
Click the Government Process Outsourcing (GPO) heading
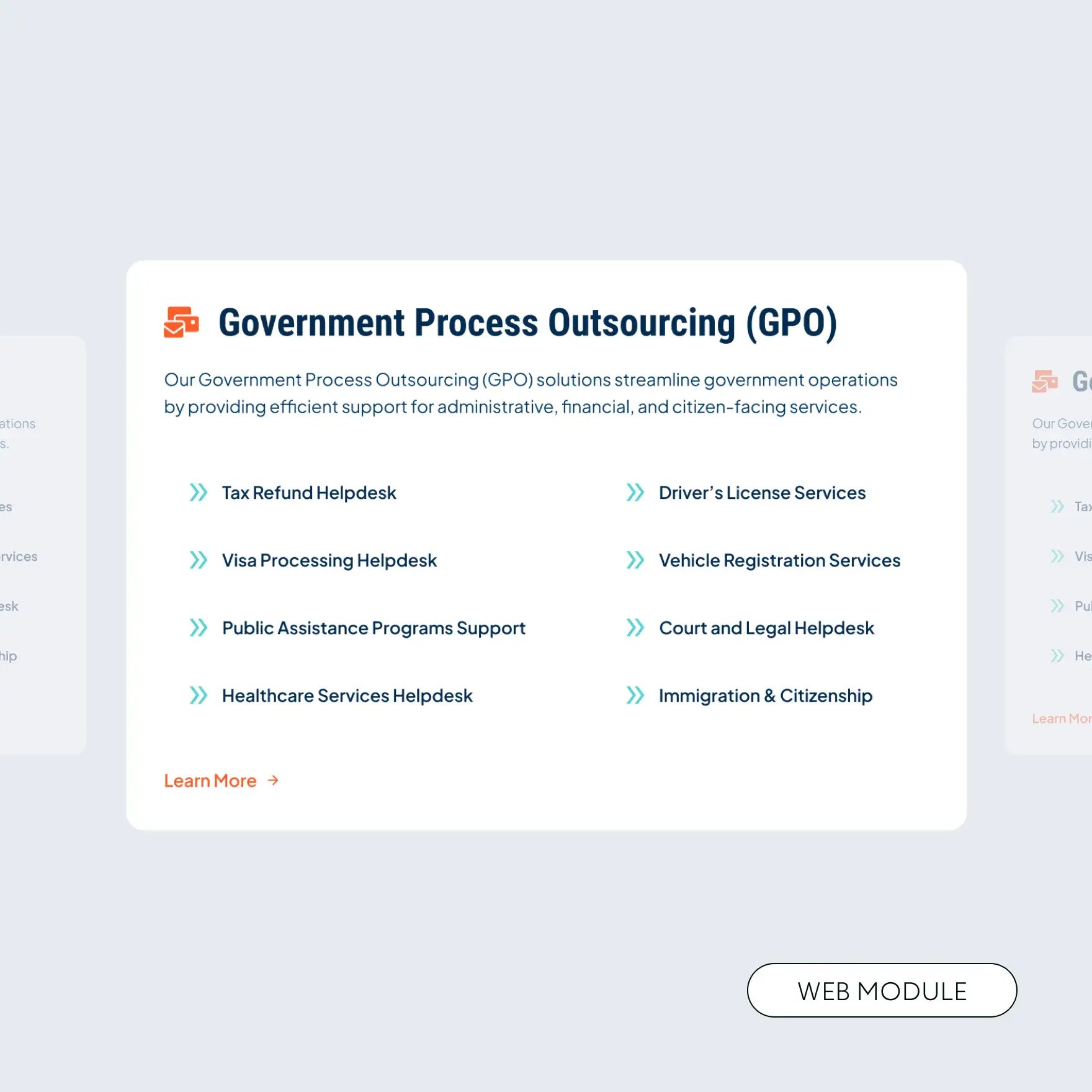(527, 323)
